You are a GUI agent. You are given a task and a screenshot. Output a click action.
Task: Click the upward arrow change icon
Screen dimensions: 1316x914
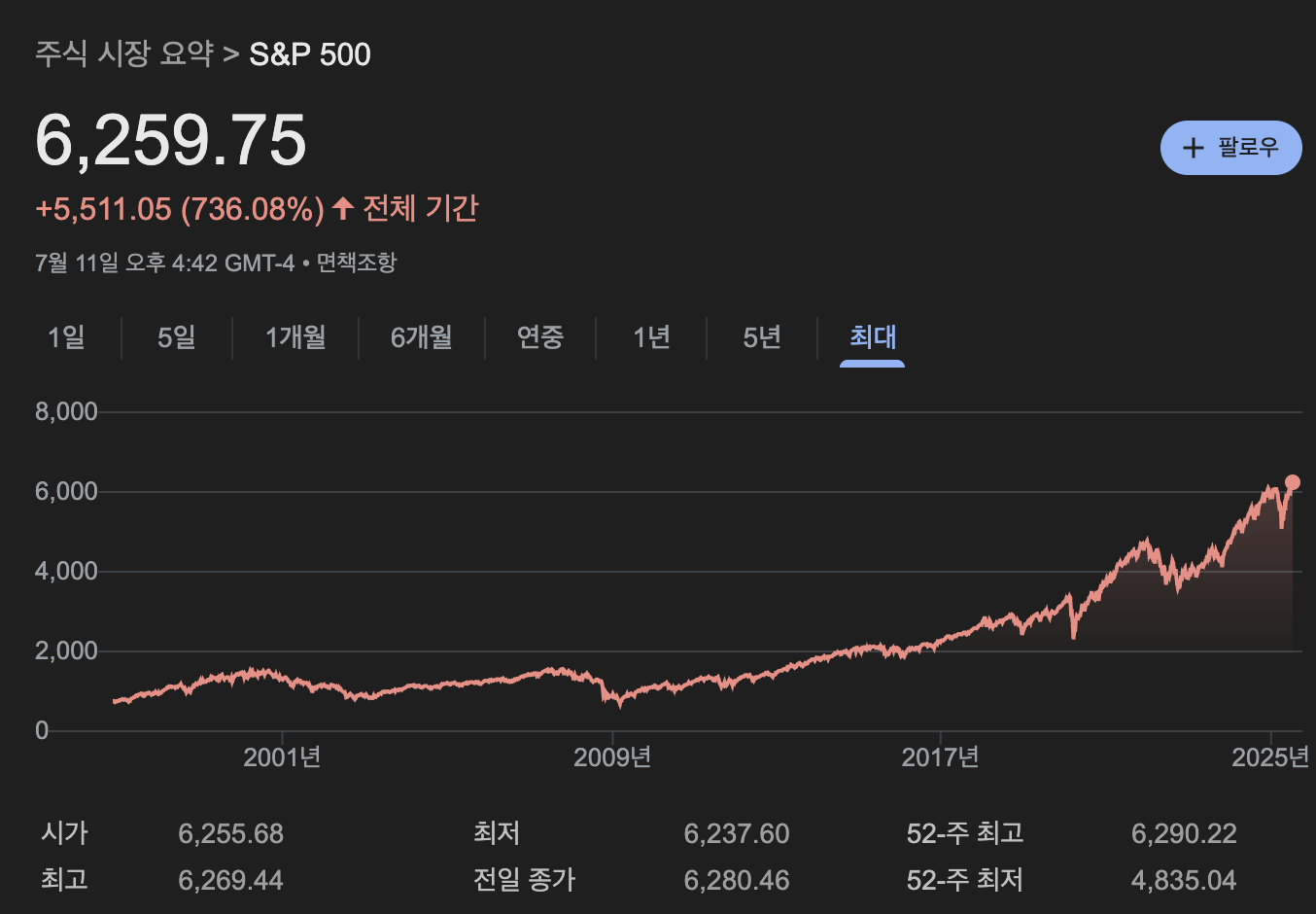342,207
